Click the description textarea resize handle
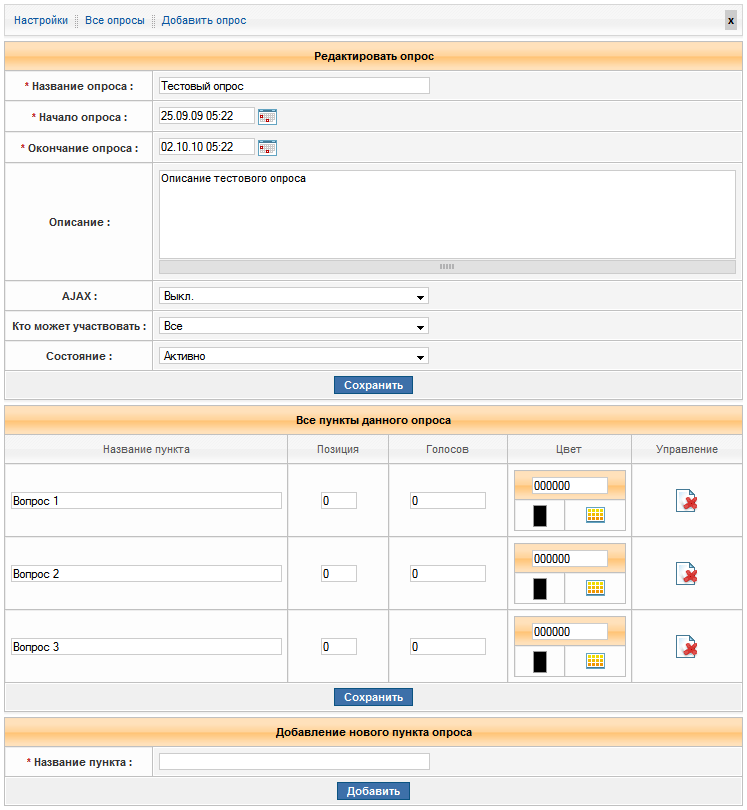The height and width of the screenshot is (810, 747). pos(447,267)
